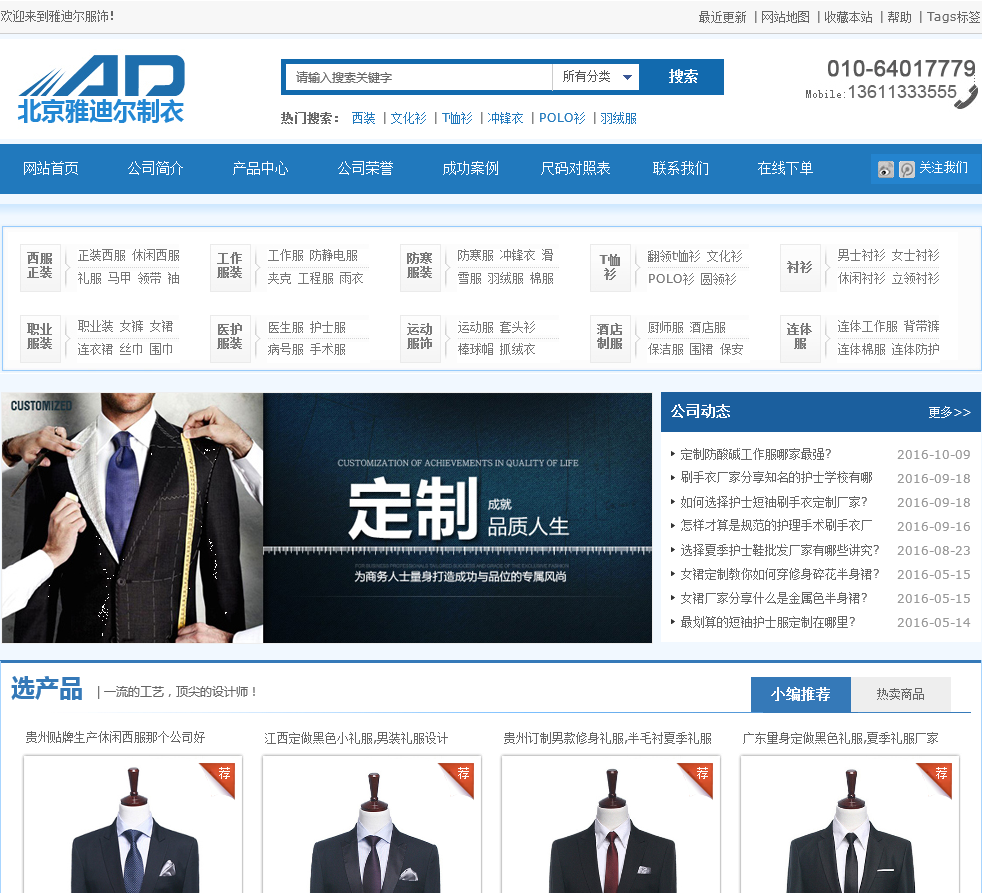Click the 棒球帽 subcategory link
This screenshot has width=982, height=893.
(x=475, y=349)
